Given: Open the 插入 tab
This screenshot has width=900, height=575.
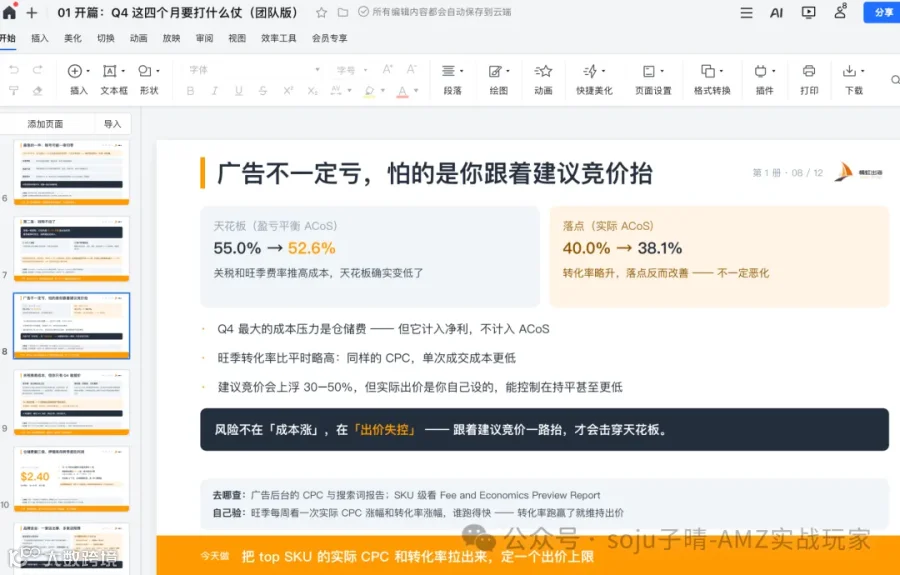Looking at the screenshot, I should pyautogui.click(x=40, y=38).
